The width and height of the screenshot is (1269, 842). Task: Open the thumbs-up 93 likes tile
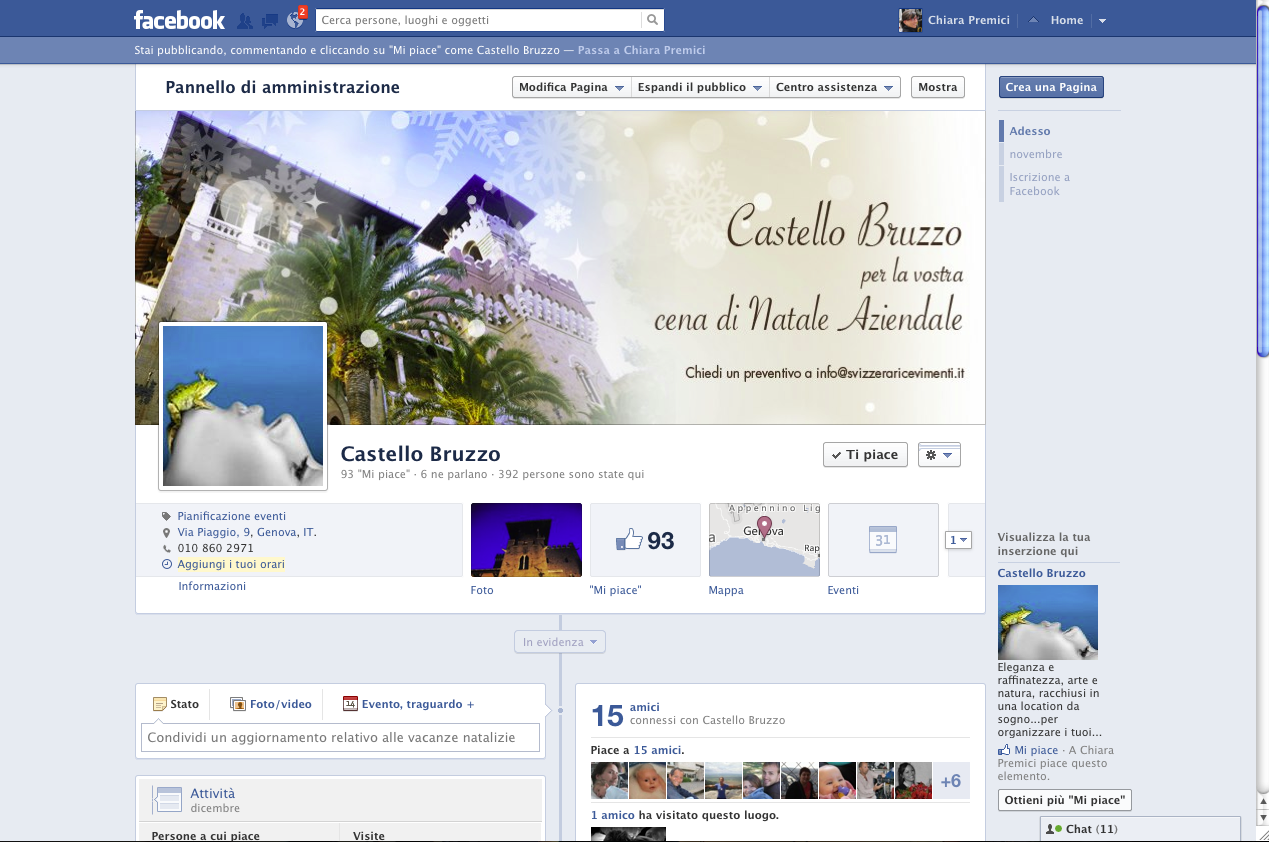(645, 540)
